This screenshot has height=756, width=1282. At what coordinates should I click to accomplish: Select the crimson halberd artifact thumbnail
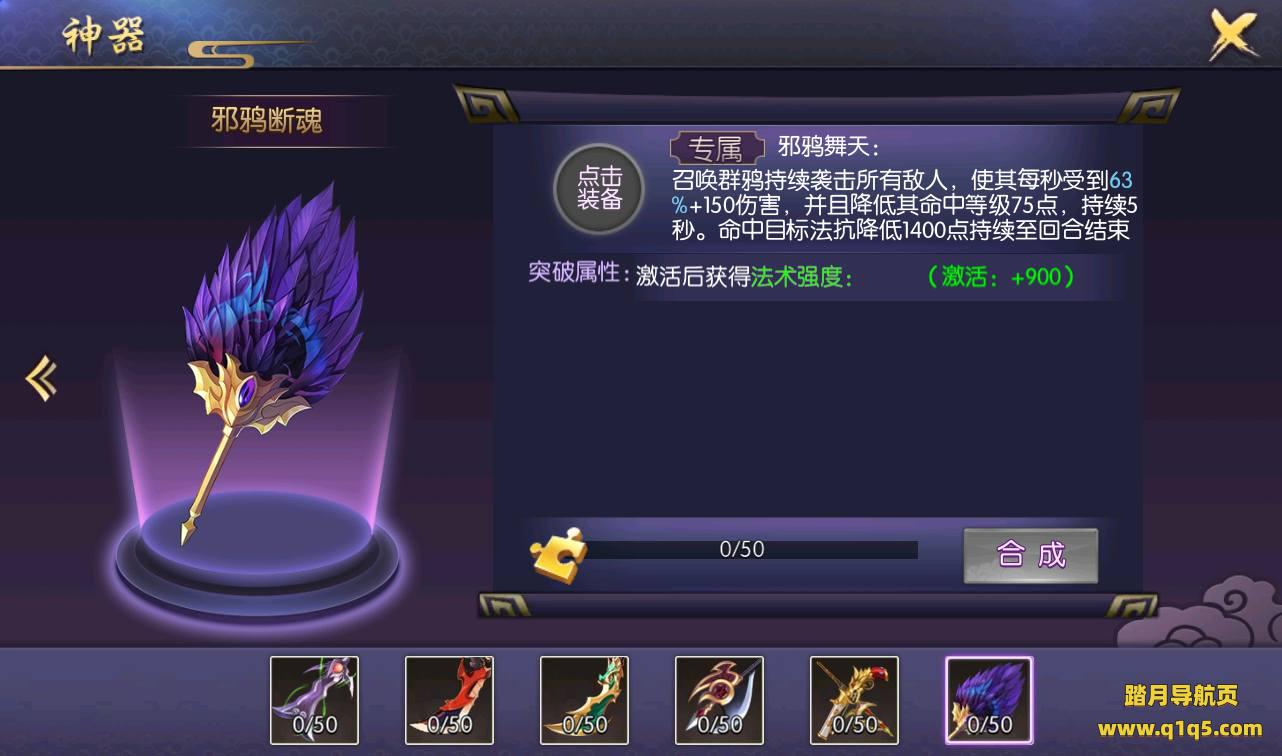[x=719, y=700]
